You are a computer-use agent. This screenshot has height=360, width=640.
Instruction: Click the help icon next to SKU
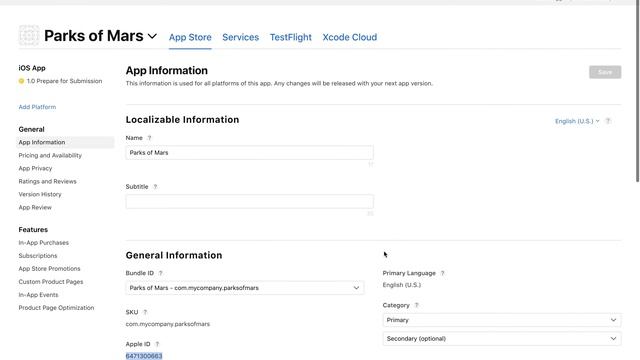(x=145, y=312)
